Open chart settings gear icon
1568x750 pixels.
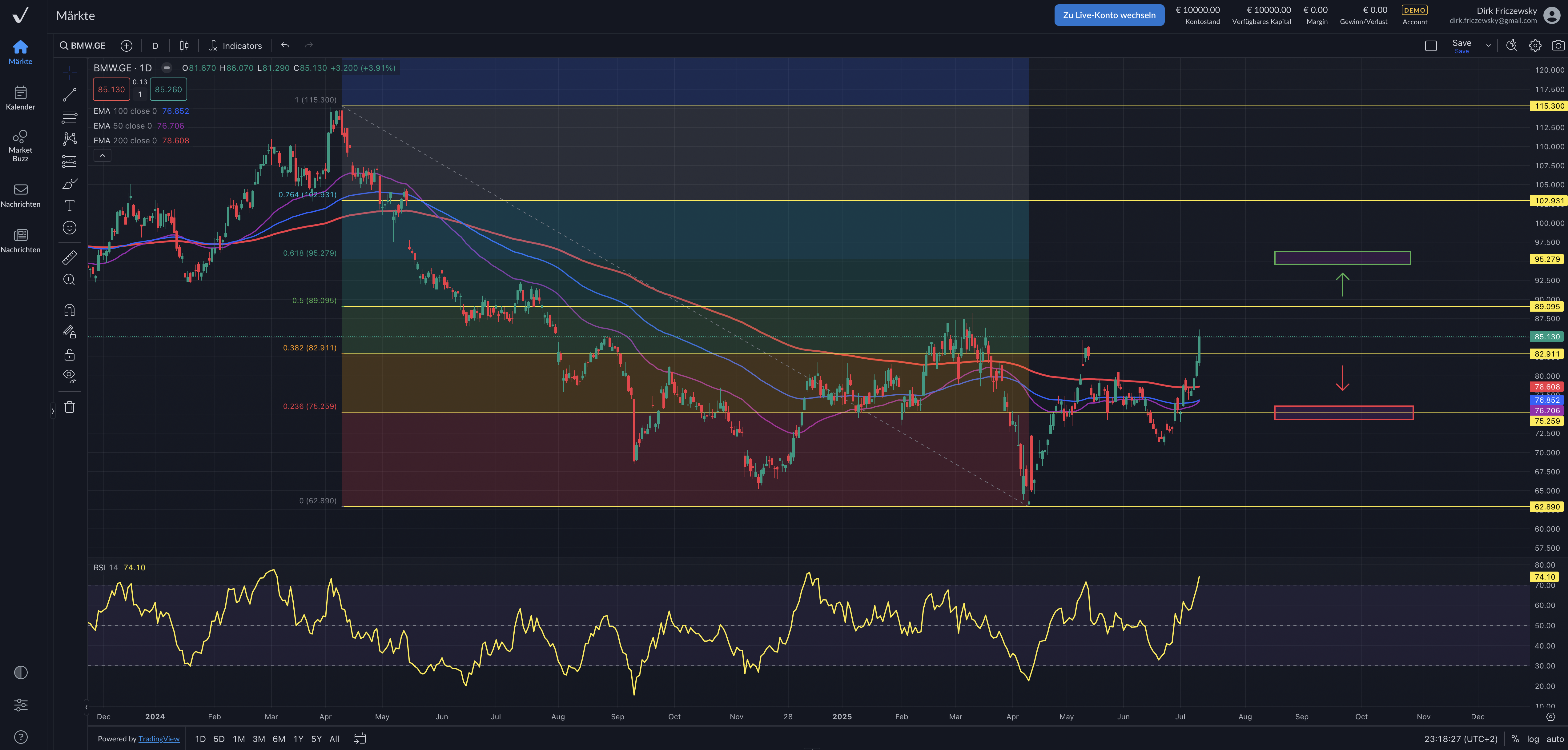click(1534, 46)
